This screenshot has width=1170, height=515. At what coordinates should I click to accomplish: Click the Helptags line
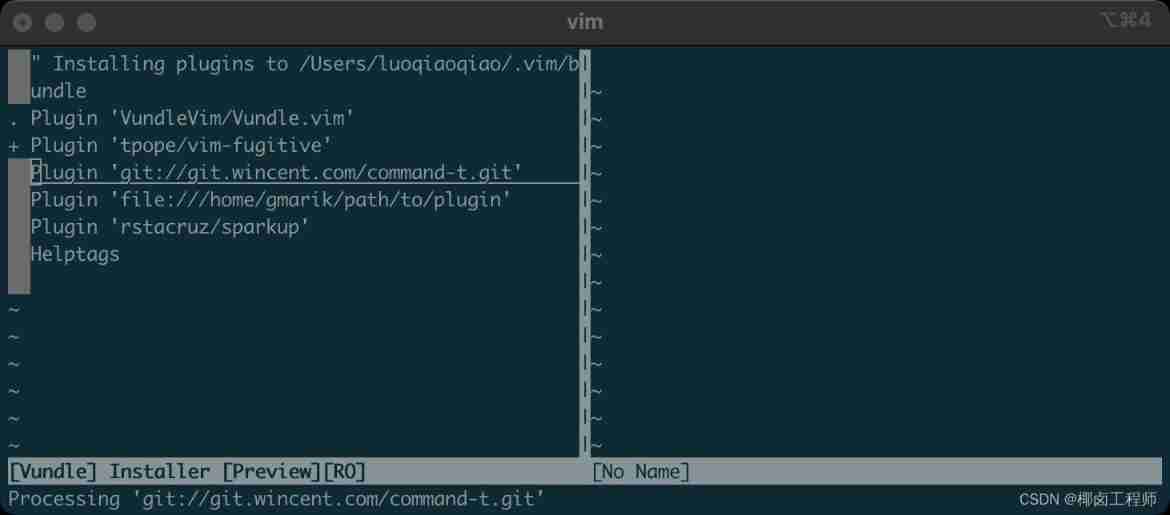pos(75,254)
